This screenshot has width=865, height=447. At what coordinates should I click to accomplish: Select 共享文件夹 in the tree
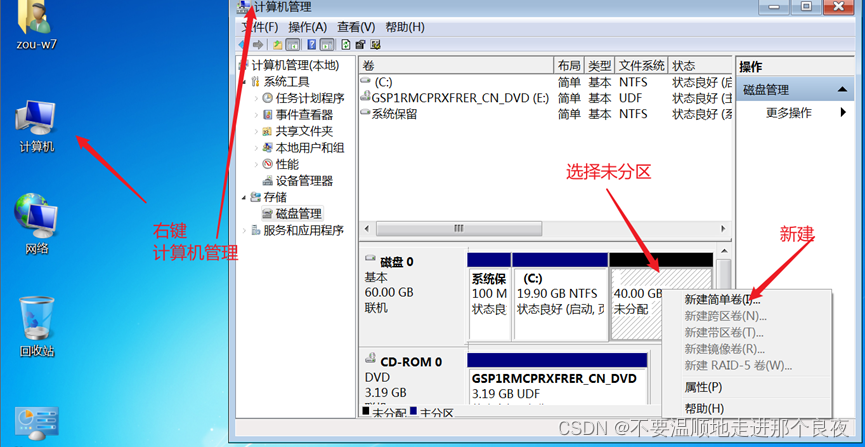304,131
